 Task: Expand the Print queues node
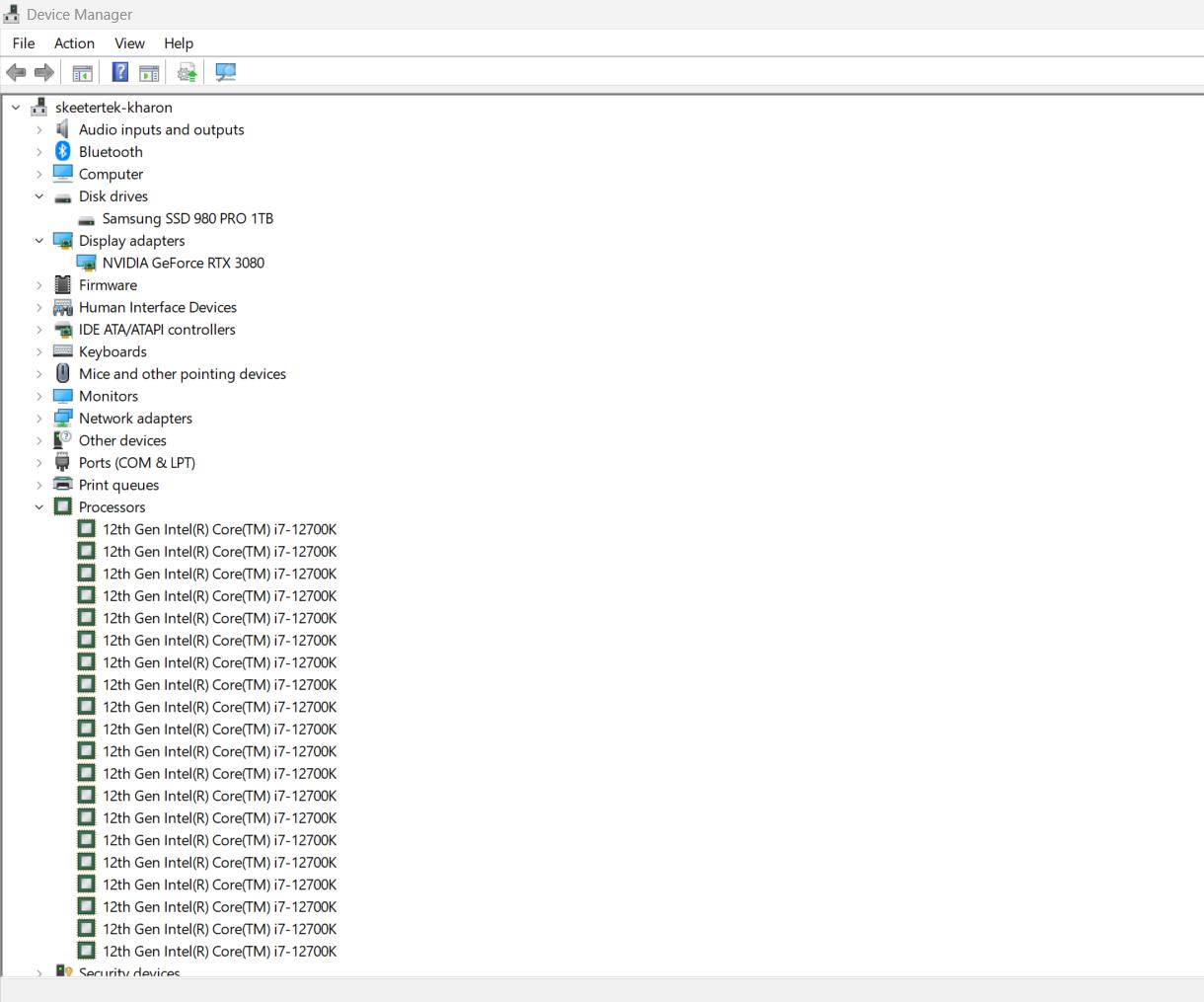(39, 485)
